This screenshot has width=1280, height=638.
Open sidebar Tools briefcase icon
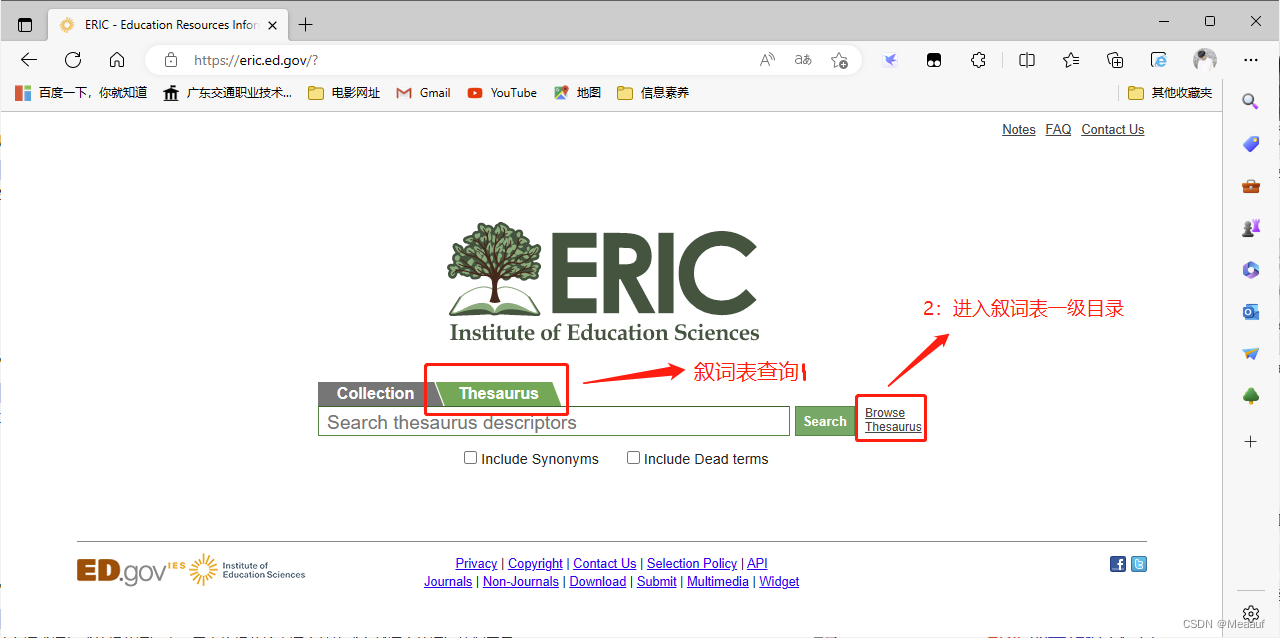pyautogui.click(x=1250, y=186)
